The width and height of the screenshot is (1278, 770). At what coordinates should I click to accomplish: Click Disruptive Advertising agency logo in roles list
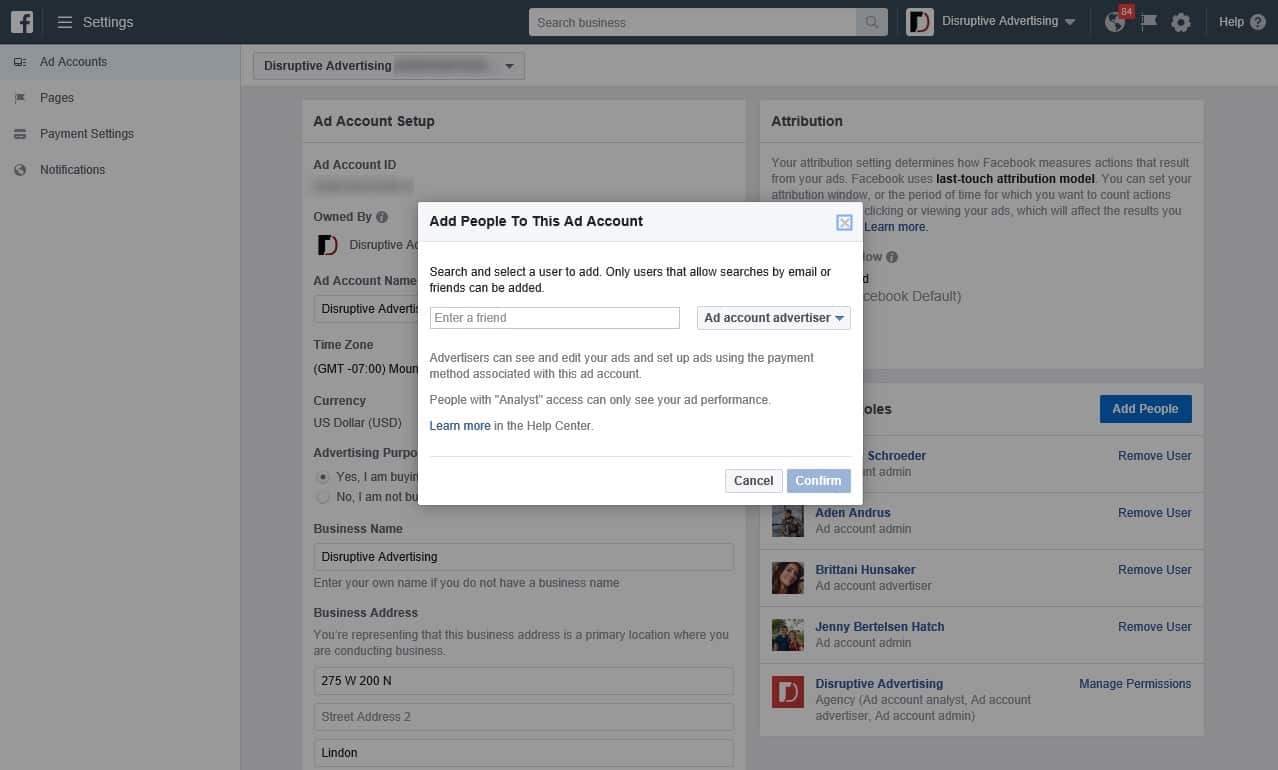[788, 692]
